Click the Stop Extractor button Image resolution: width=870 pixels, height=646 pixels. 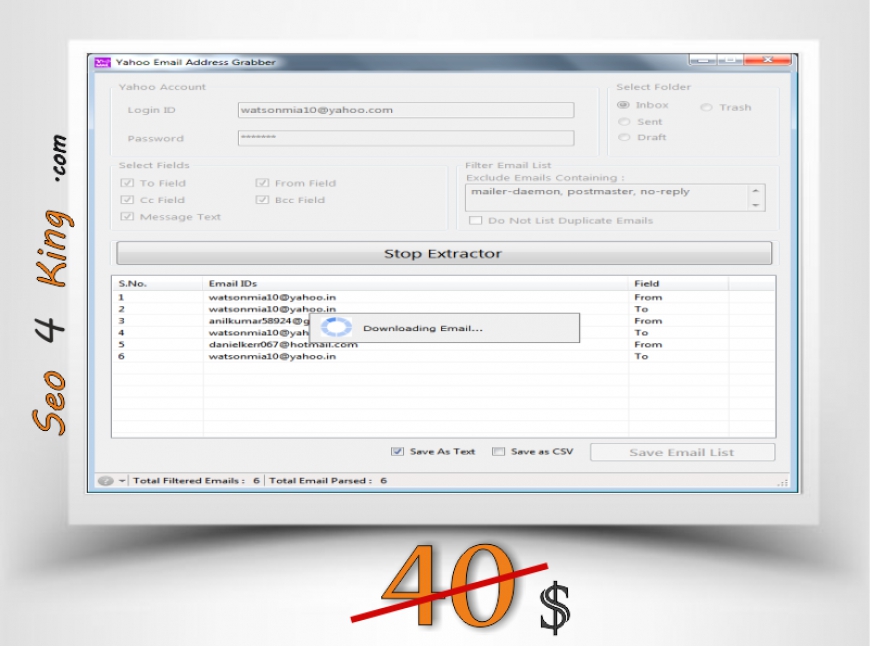point(443,253)
